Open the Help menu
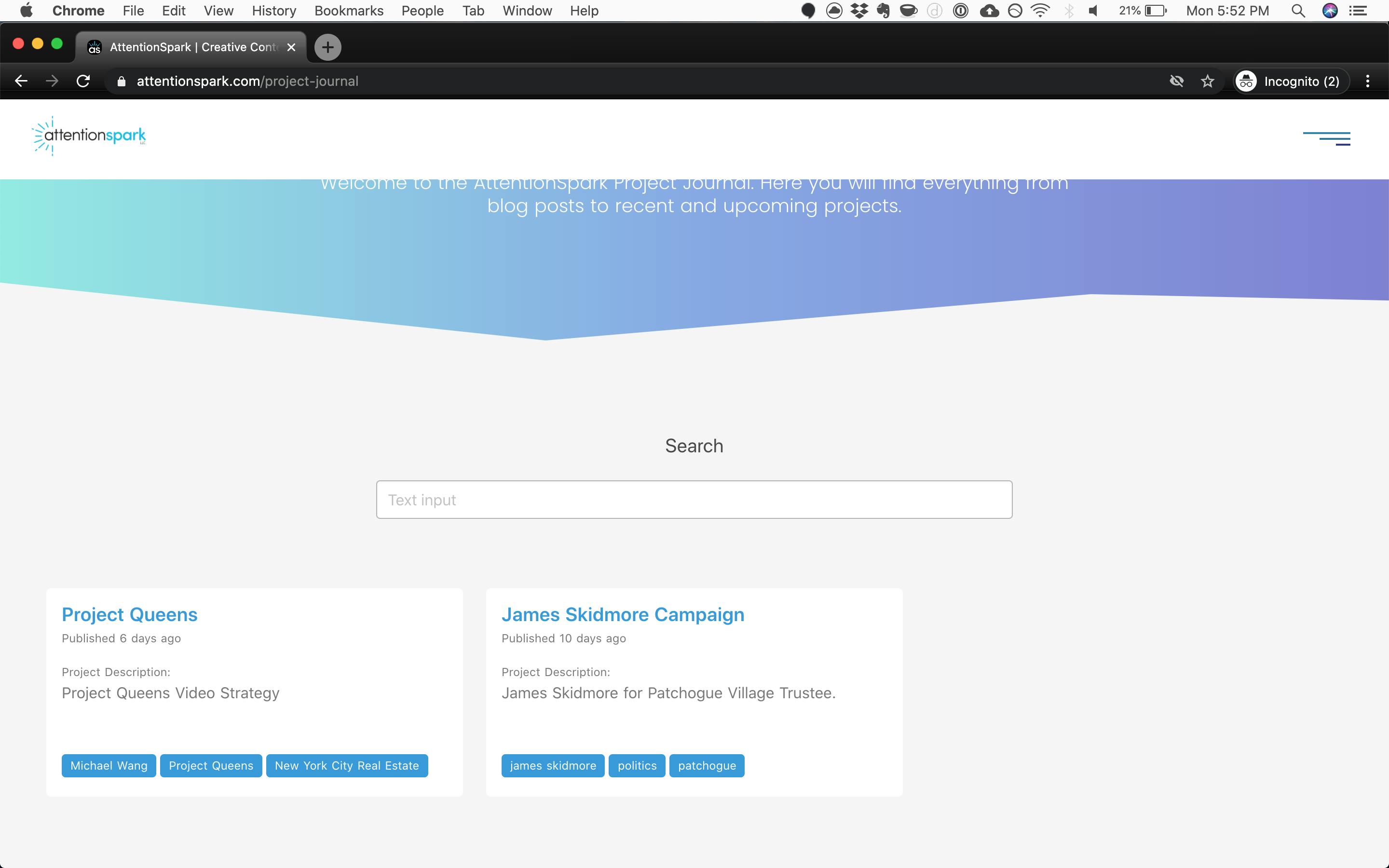The height and width of the screenshot is (868, 1389). [585, 10]
